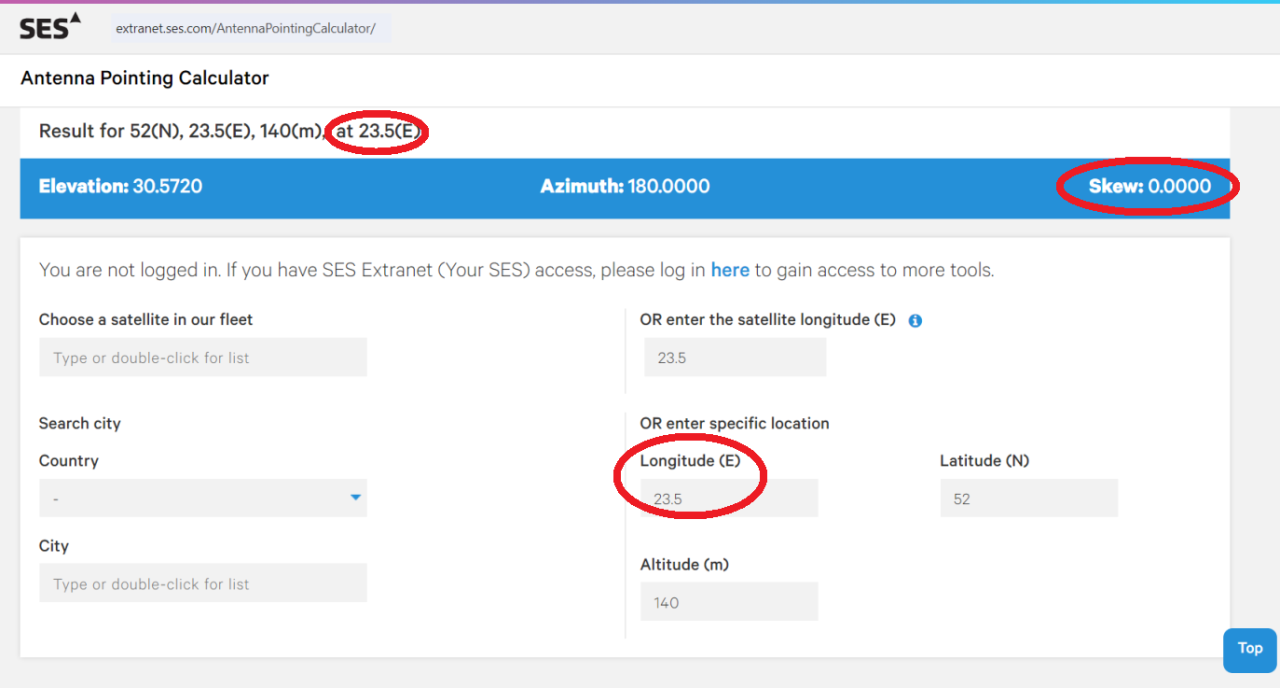Click the Skew result value
Viewport: 1280px width, 688px height.
[1179, 186]
